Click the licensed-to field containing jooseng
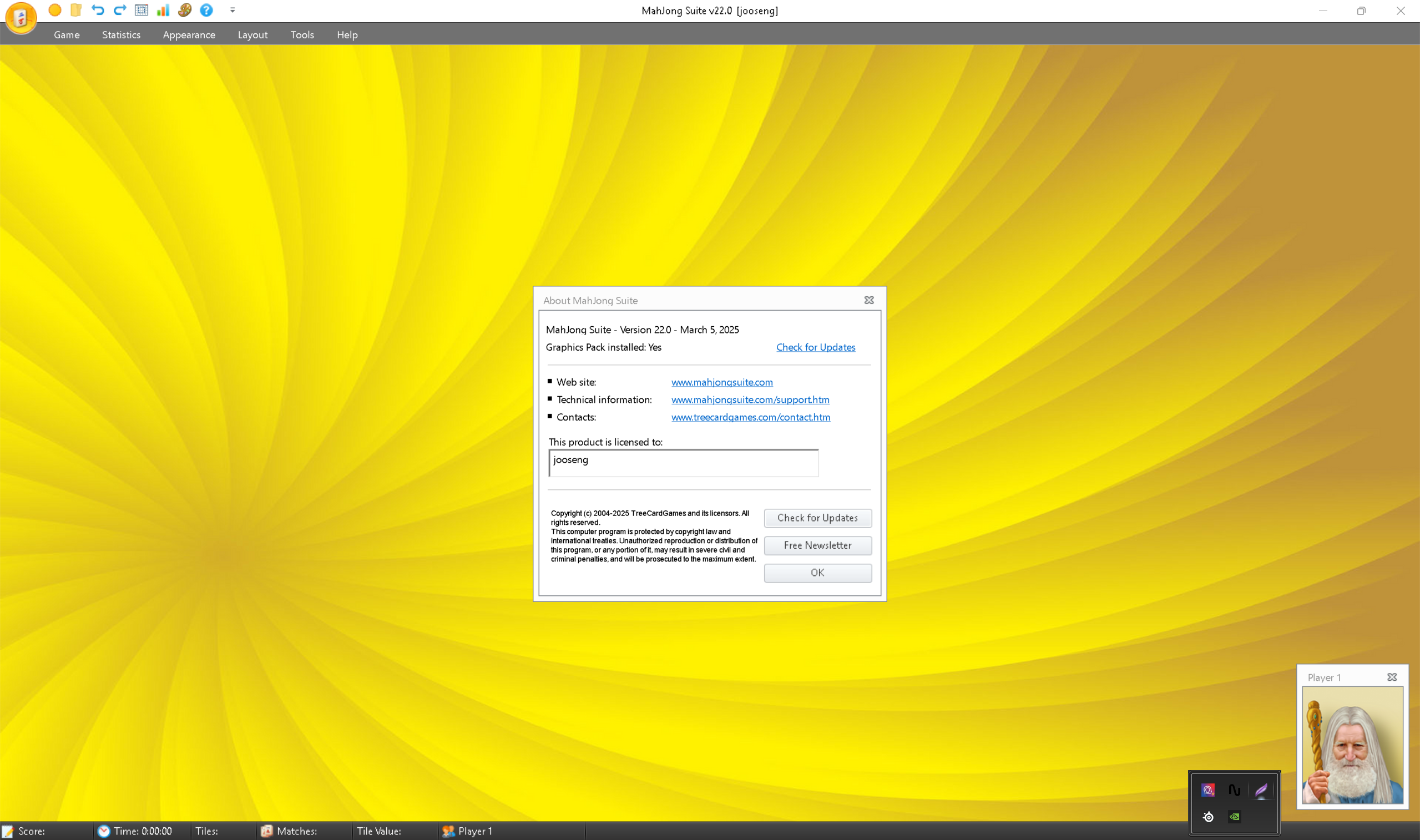The width and height of the screenshot is (1420, 840). (683, 463)
